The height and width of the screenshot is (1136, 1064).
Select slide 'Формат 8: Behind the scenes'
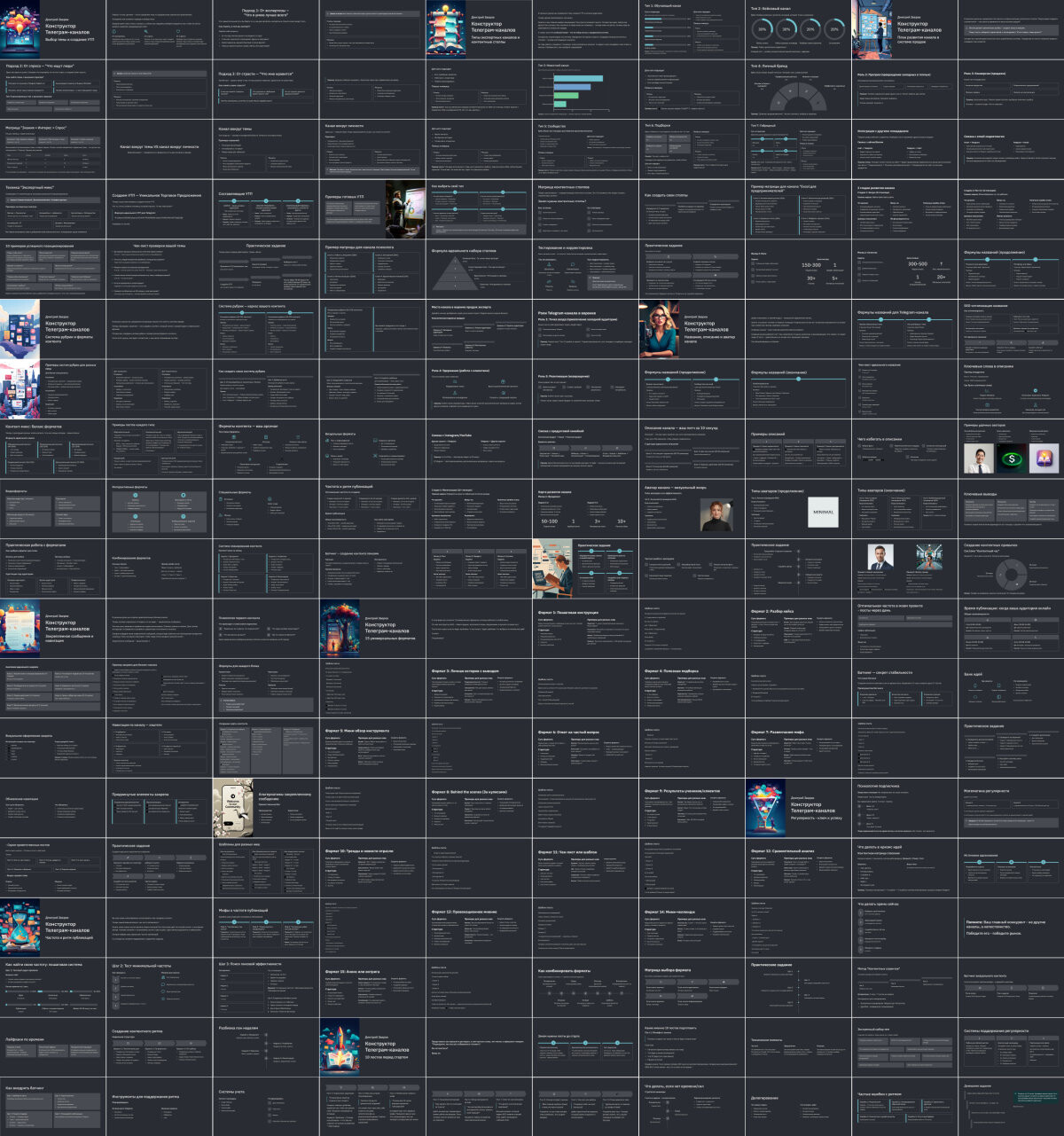pos(479,808)
